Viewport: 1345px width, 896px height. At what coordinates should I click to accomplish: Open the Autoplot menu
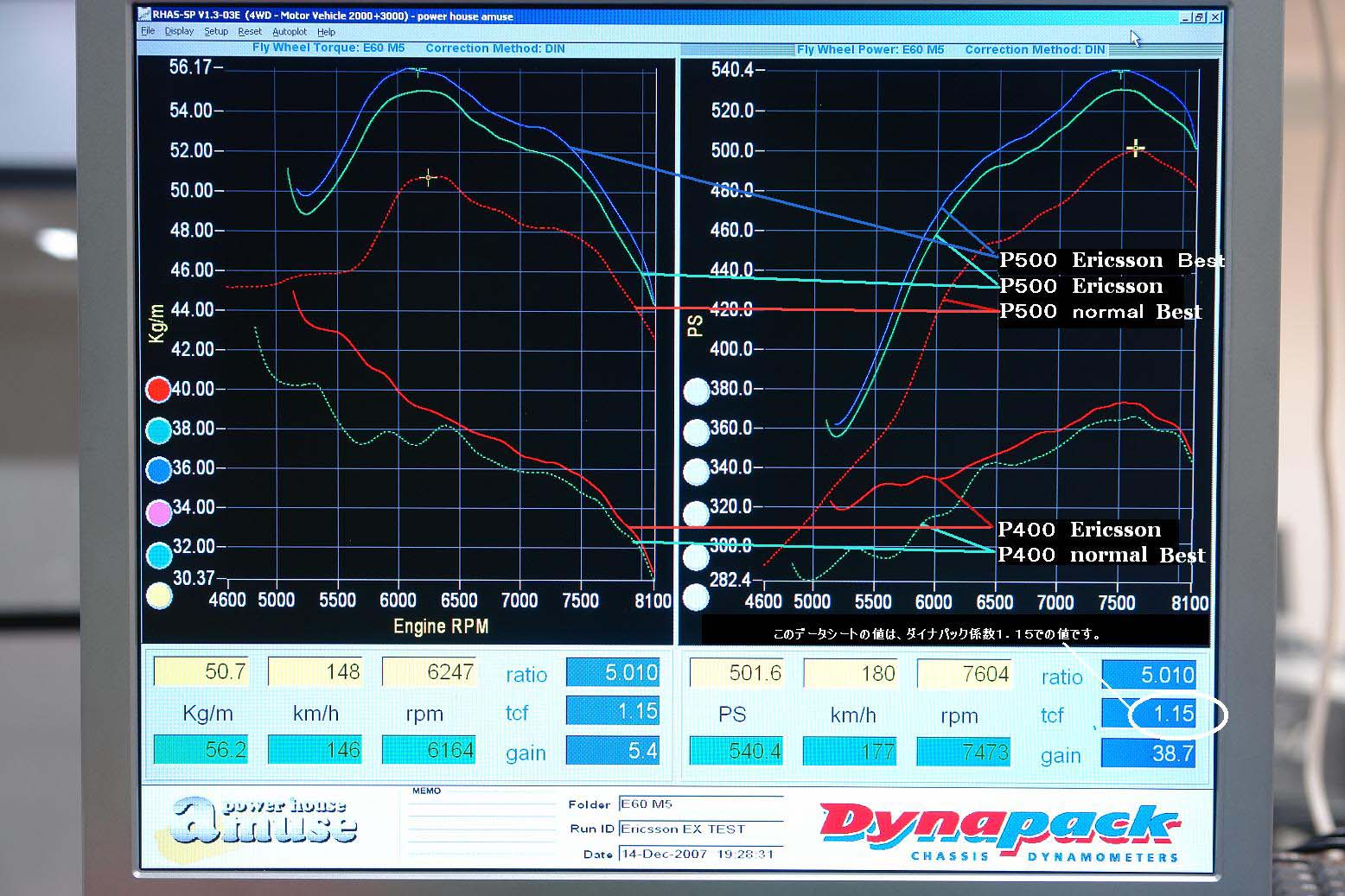(x=290, y=31)
